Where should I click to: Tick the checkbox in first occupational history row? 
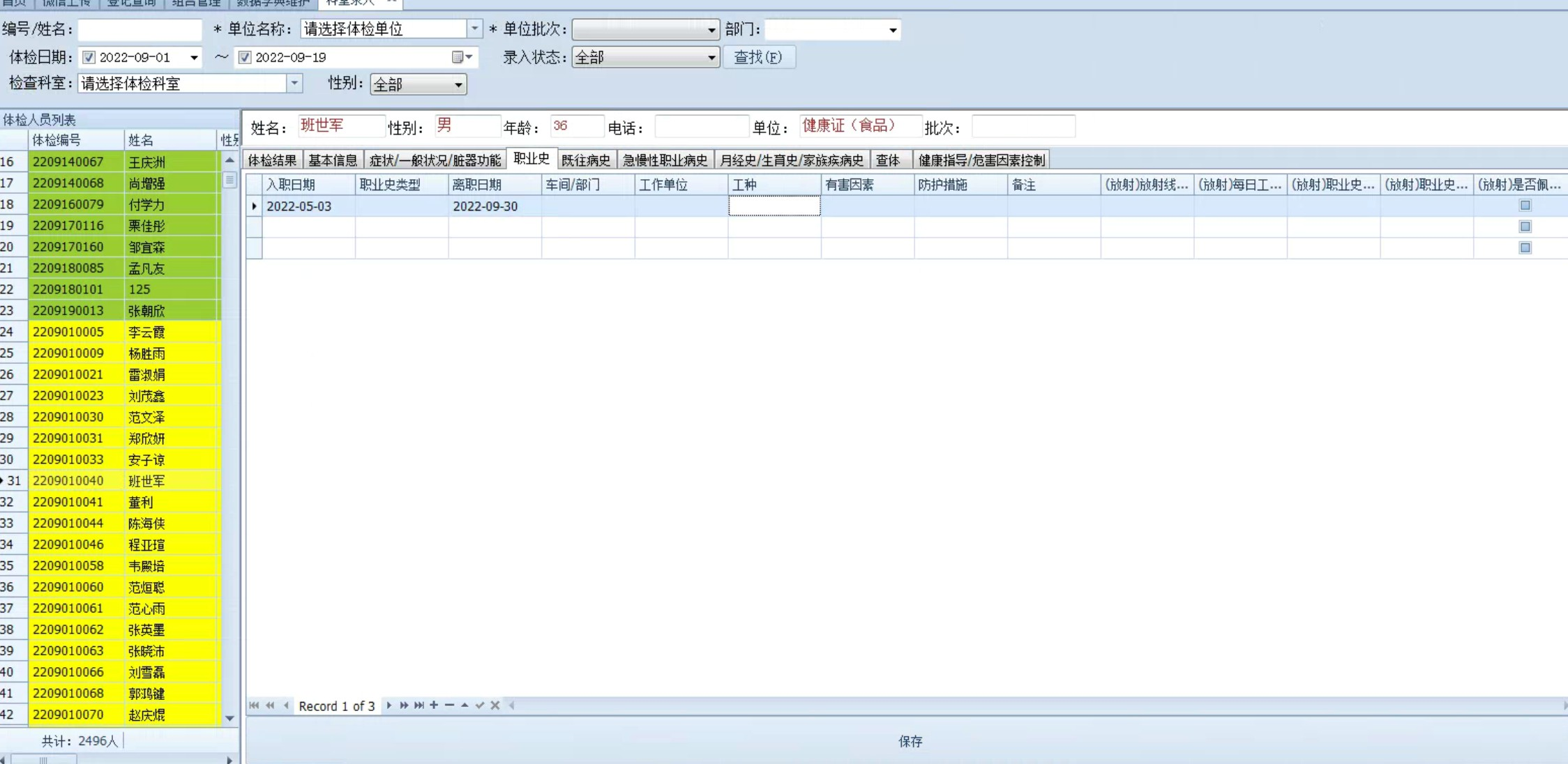(x=1525, y=206)
